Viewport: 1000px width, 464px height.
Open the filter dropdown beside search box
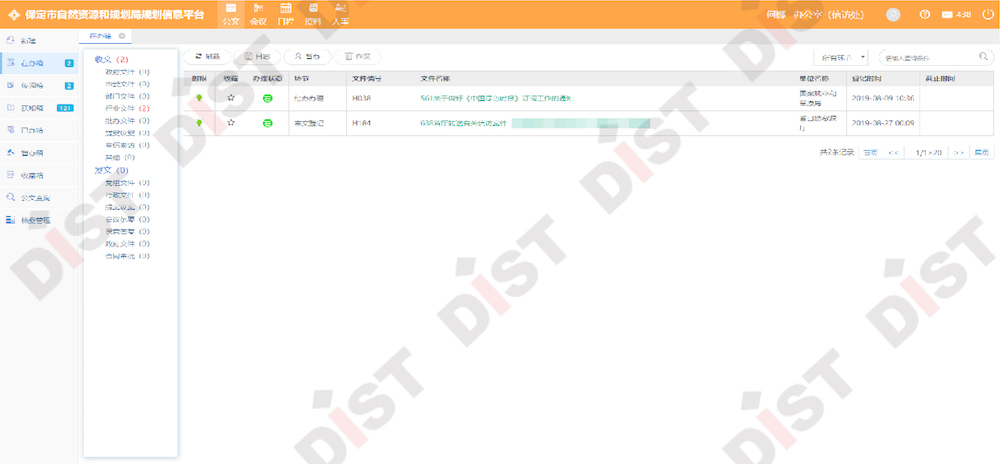pos(841,58)
